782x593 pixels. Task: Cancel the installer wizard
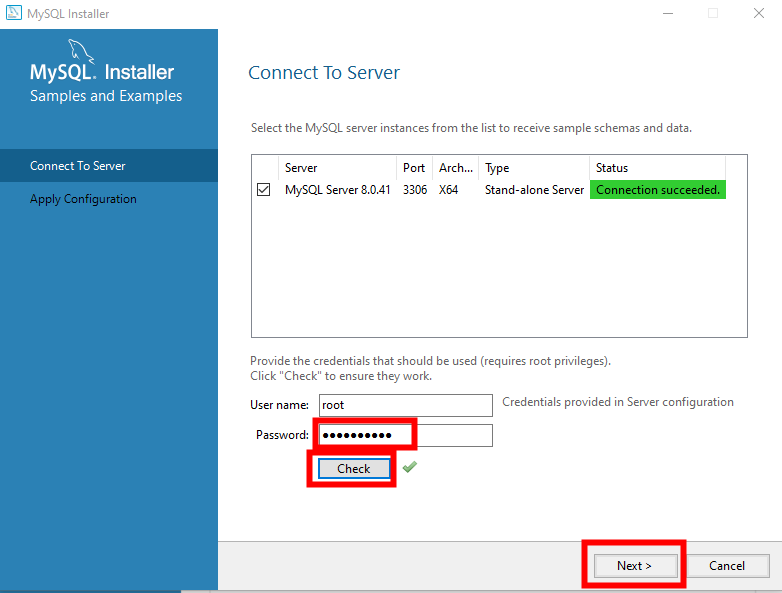727,566
